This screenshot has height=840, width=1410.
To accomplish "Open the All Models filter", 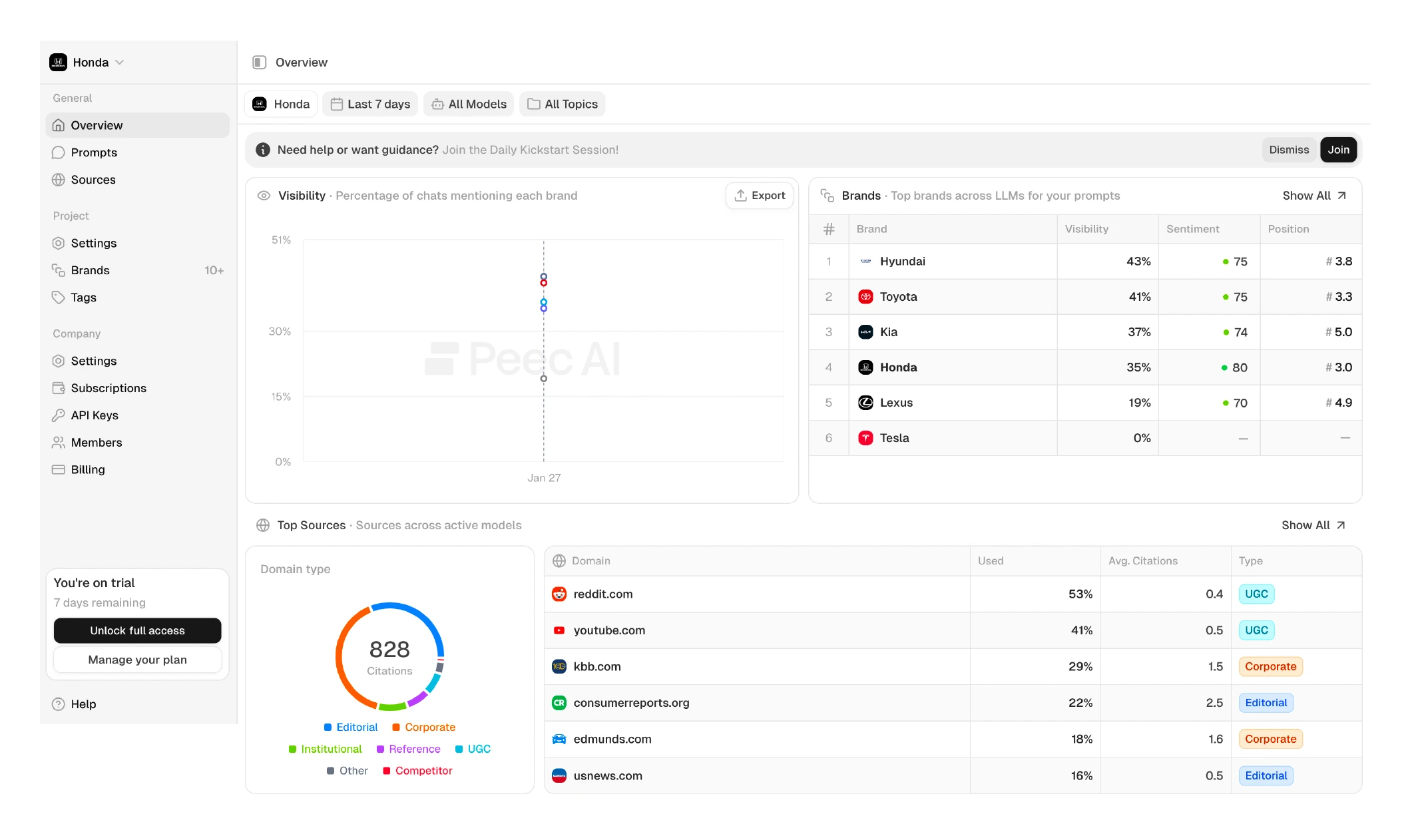I will pyautogui.click(x=469, y=104).
